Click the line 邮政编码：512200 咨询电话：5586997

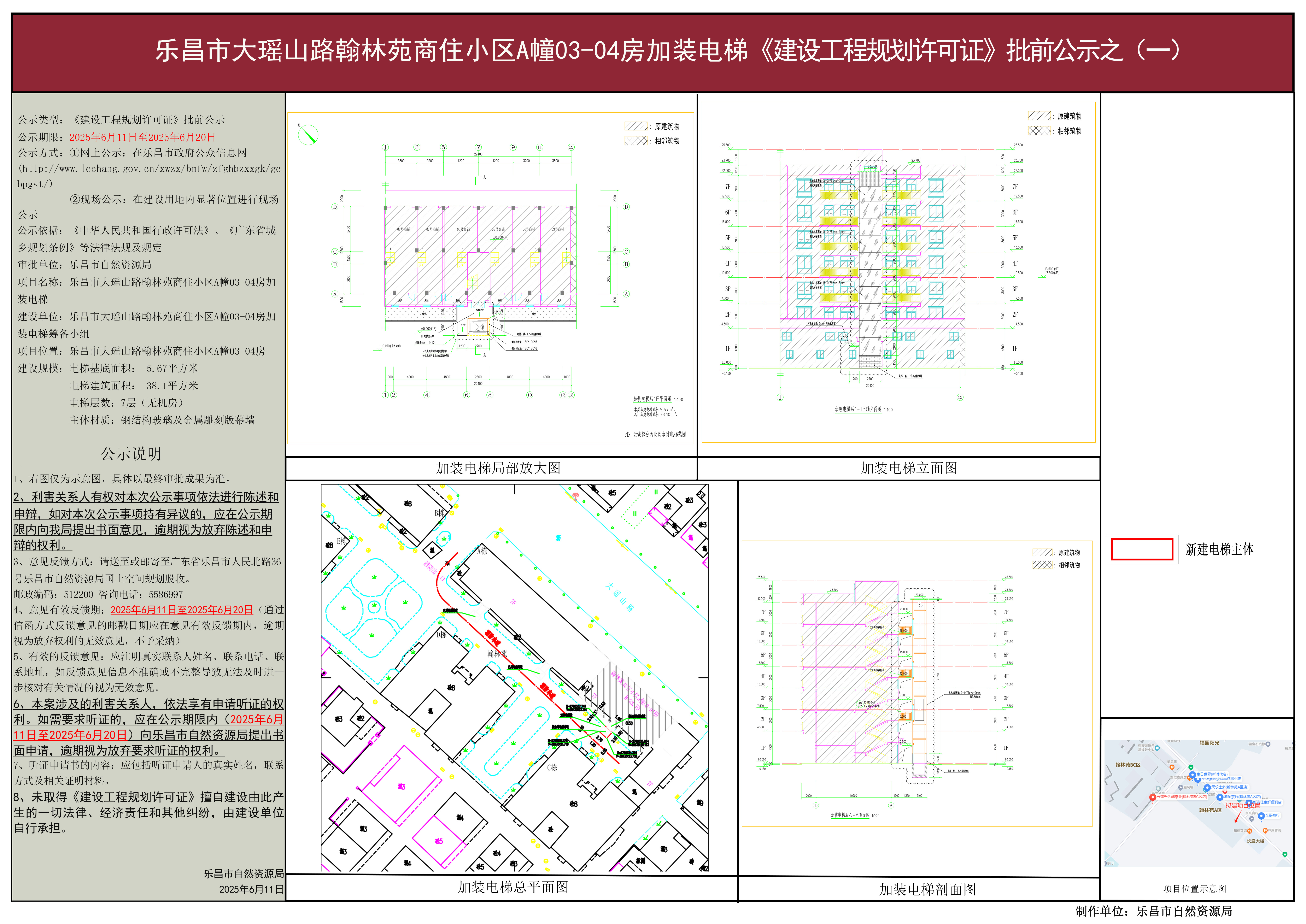[98, 595]
